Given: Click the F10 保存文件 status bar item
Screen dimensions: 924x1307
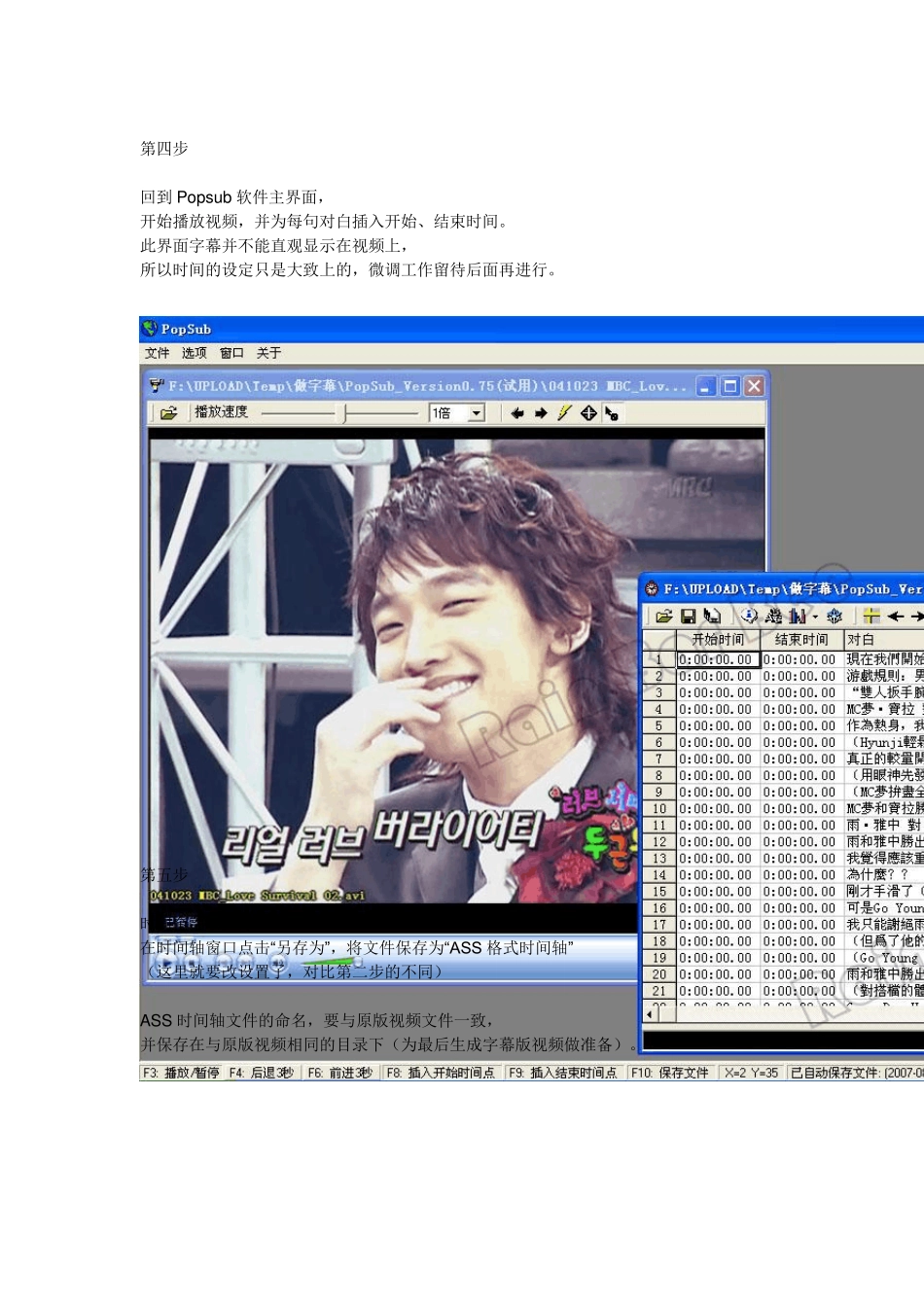Looking at the screenshot, I should coord(670,1073).
